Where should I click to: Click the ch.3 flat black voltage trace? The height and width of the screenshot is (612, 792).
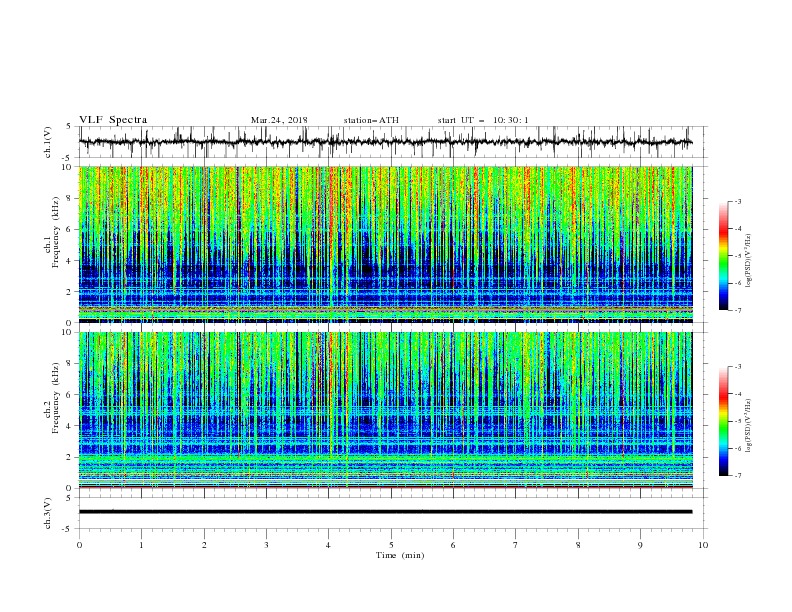click(385, 512)
